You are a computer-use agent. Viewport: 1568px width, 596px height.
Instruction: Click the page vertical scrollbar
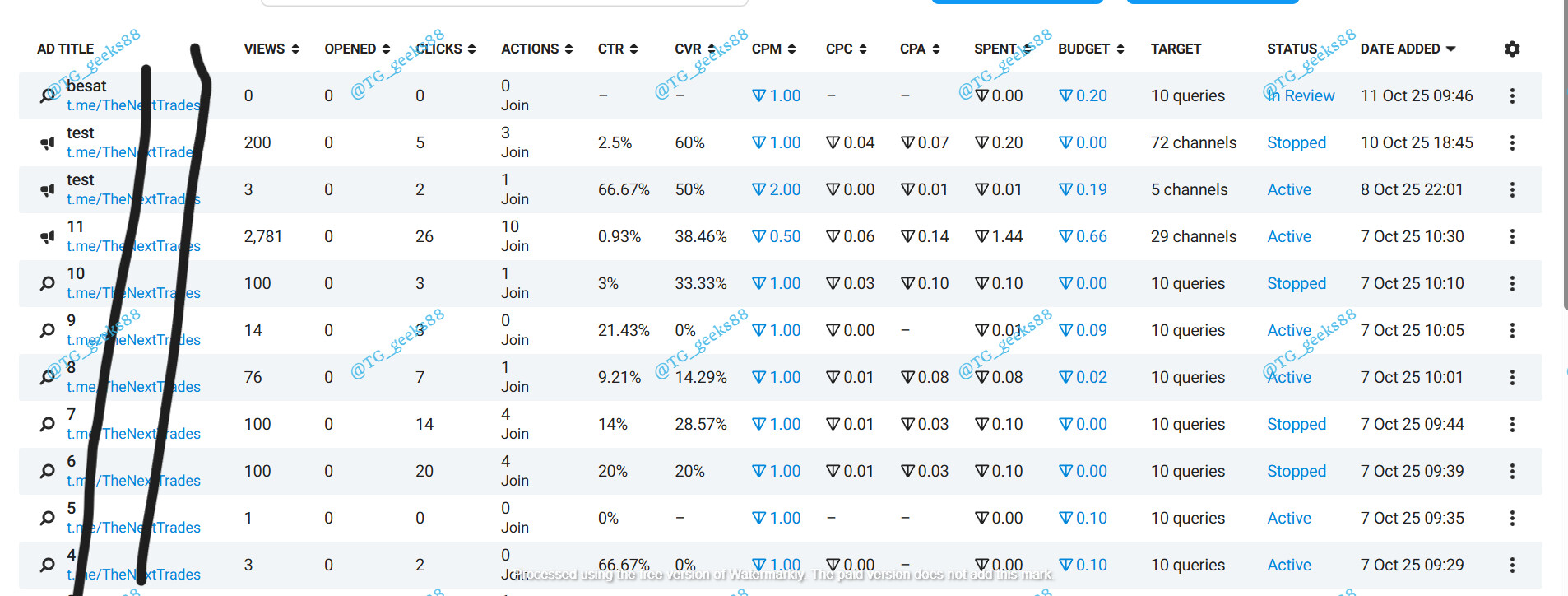point(1565,165)
